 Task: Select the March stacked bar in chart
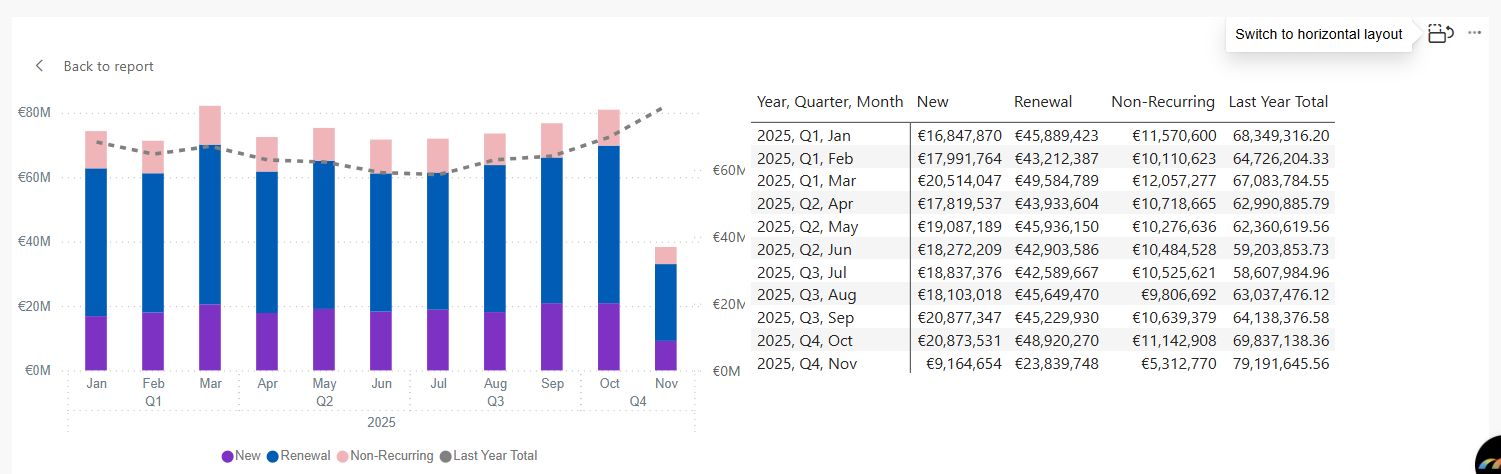[x=210, y=240]
